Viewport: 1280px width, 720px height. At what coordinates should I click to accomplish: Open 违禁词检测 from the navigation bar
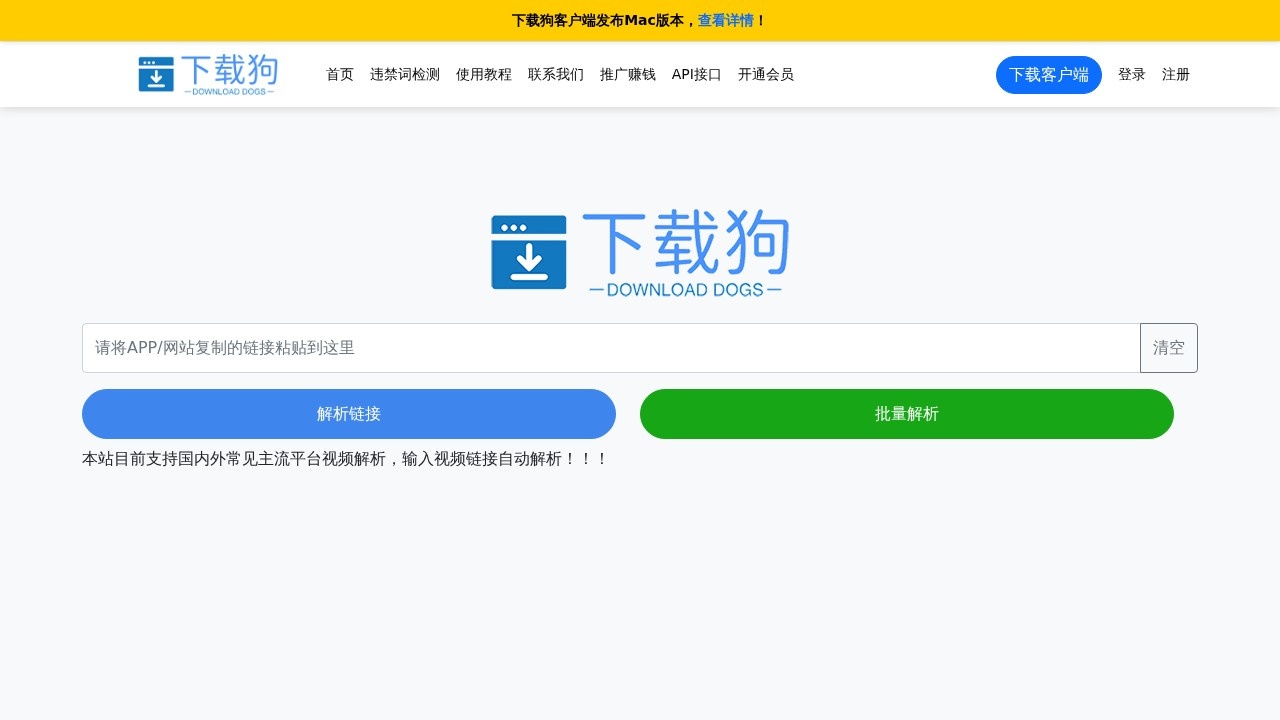click(404, 74)
